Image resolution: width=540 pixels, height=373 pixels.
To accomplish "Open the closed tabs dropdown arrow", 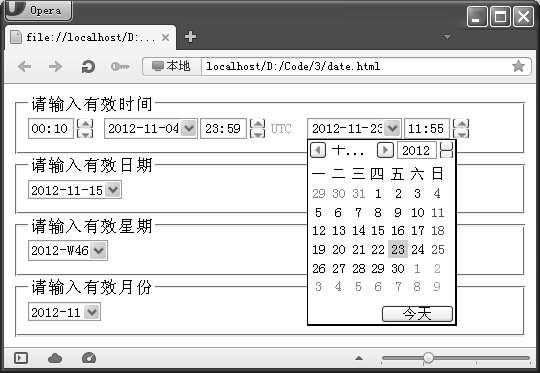I will pos(447,36).
